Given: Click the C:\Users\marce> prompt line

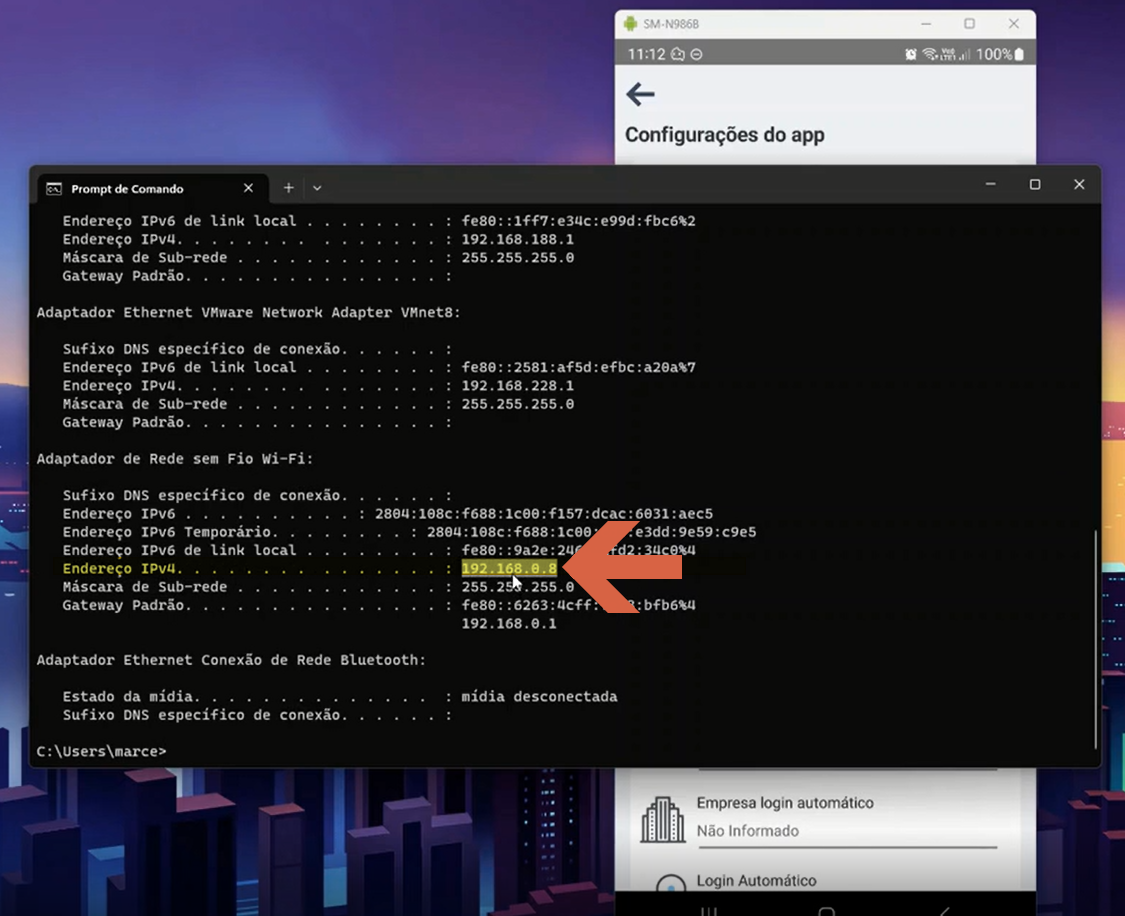Looking at the screenshot, I should click(101, 751).
